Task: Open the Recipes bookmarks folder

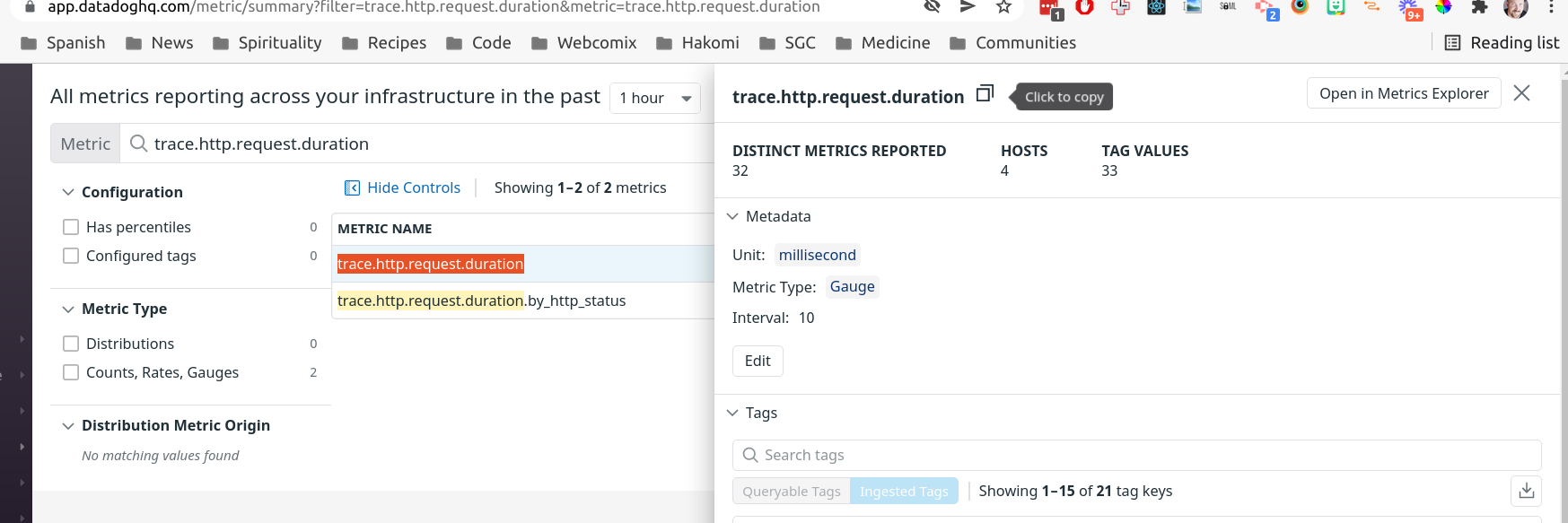Action: click(x=384, y=43)
